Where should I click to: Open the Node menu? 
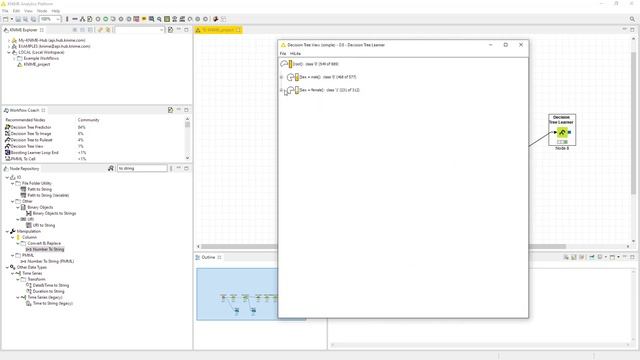pos(42,11)
